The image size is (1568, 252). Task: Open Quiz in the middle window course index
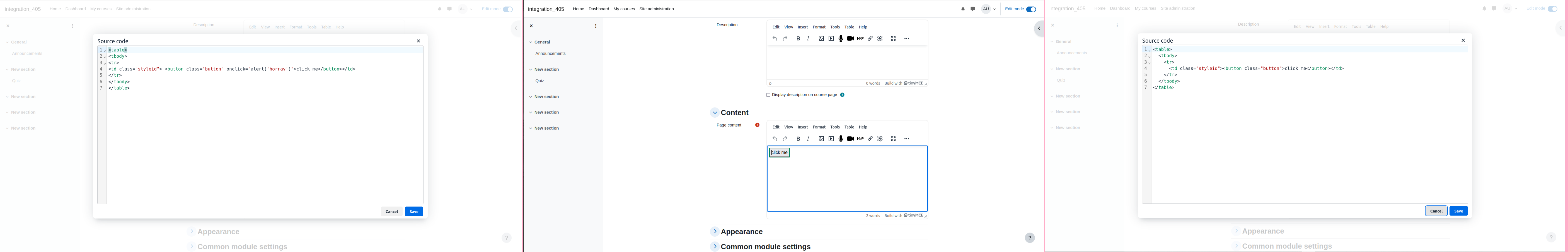pyautogui.click(x=540, y=81)
